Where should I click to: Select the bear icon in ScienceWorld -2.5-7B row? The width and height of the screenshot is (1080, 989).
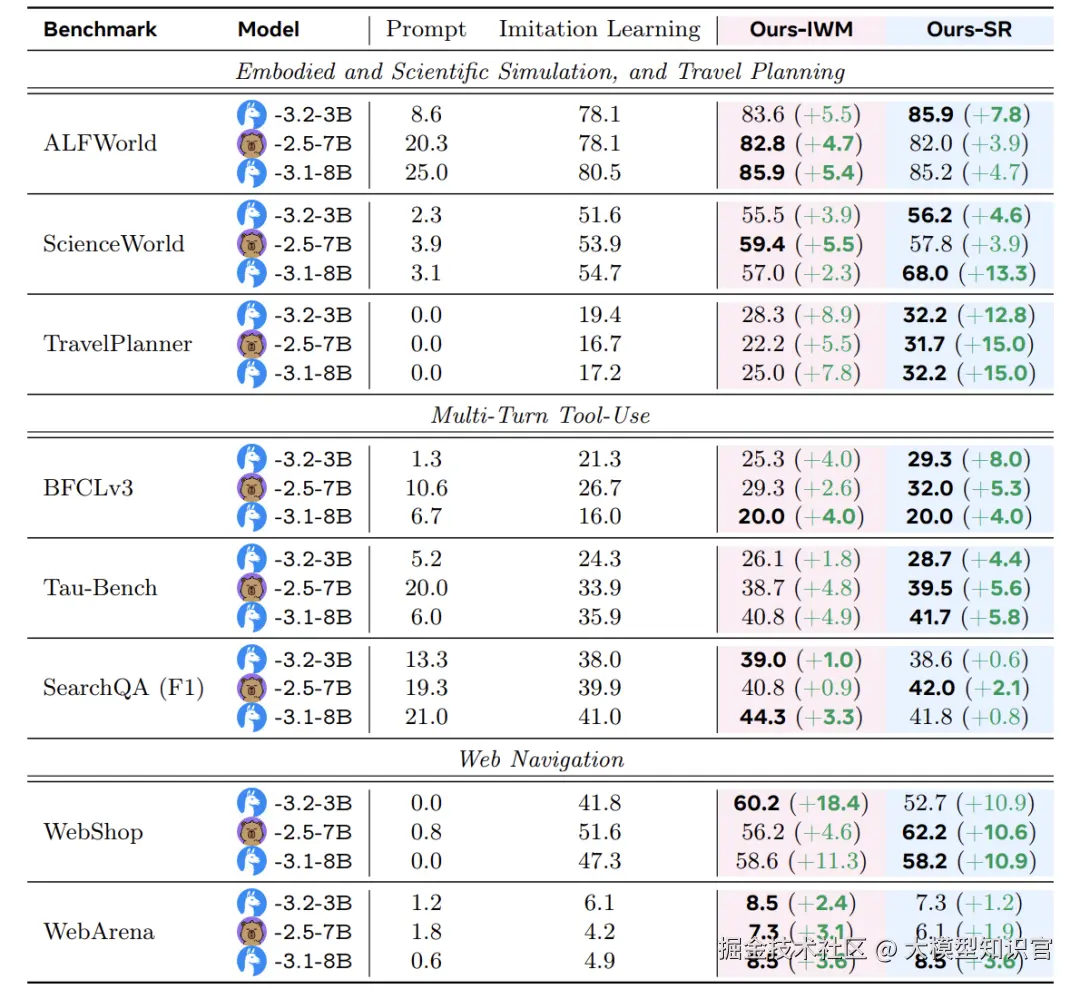point(251,244)
